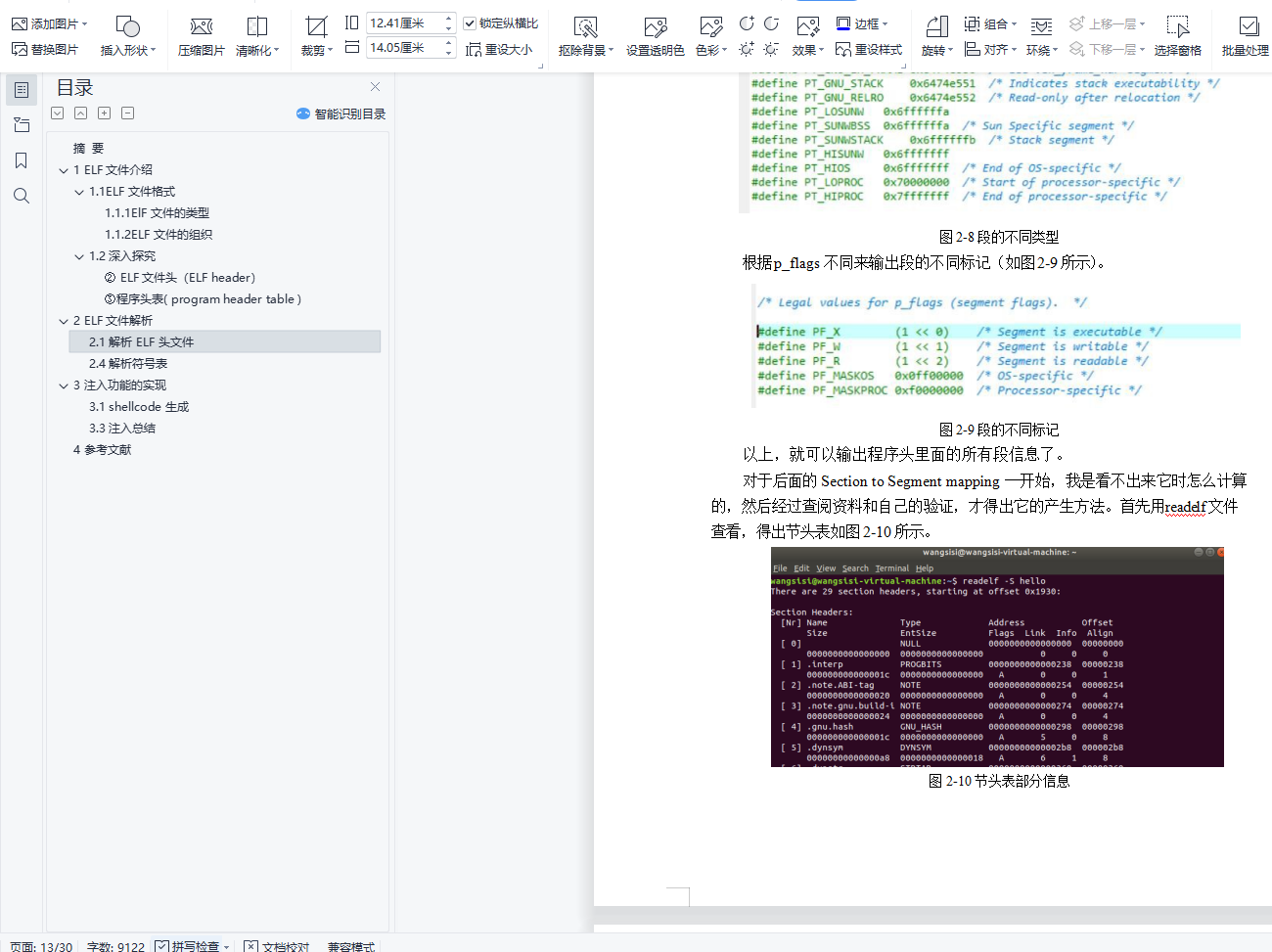Screen dimensions: 1272x952
Task: Go to heading '2.4 解析符号表'
Action: (x=128, y=364)
